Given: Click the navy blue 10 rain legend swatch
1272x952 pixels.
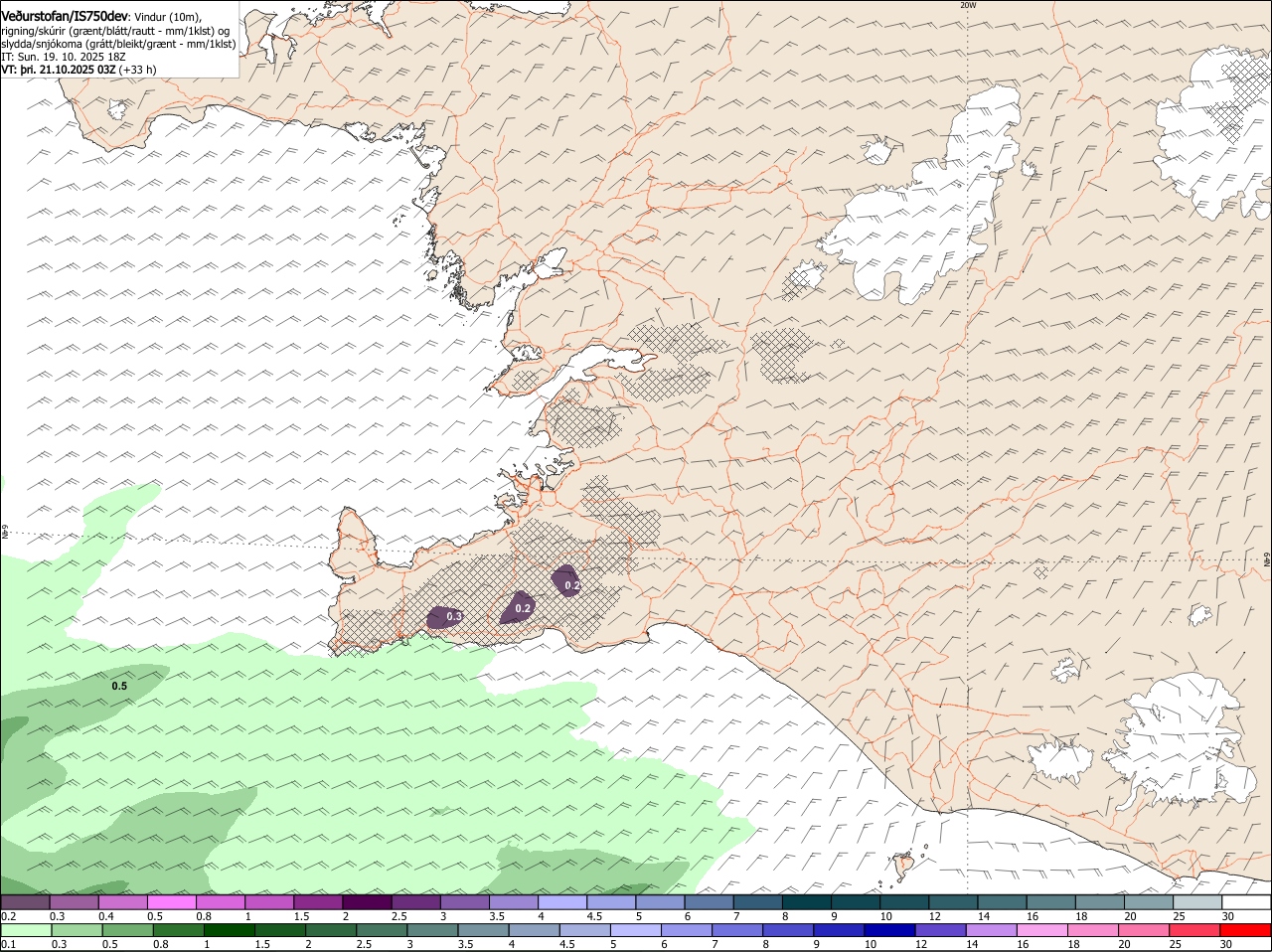Looking at the screenshot, I should point(890,930).
